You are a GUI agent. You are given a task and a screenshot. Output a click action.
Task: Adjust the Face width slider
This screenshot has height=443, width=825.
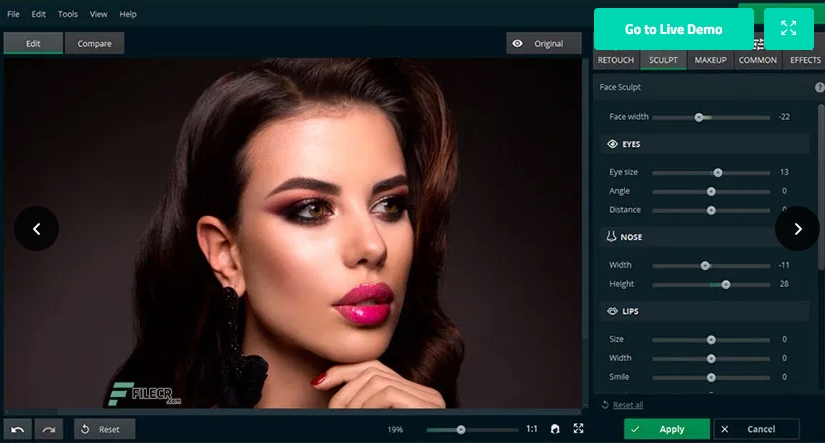tap(711, 117)
